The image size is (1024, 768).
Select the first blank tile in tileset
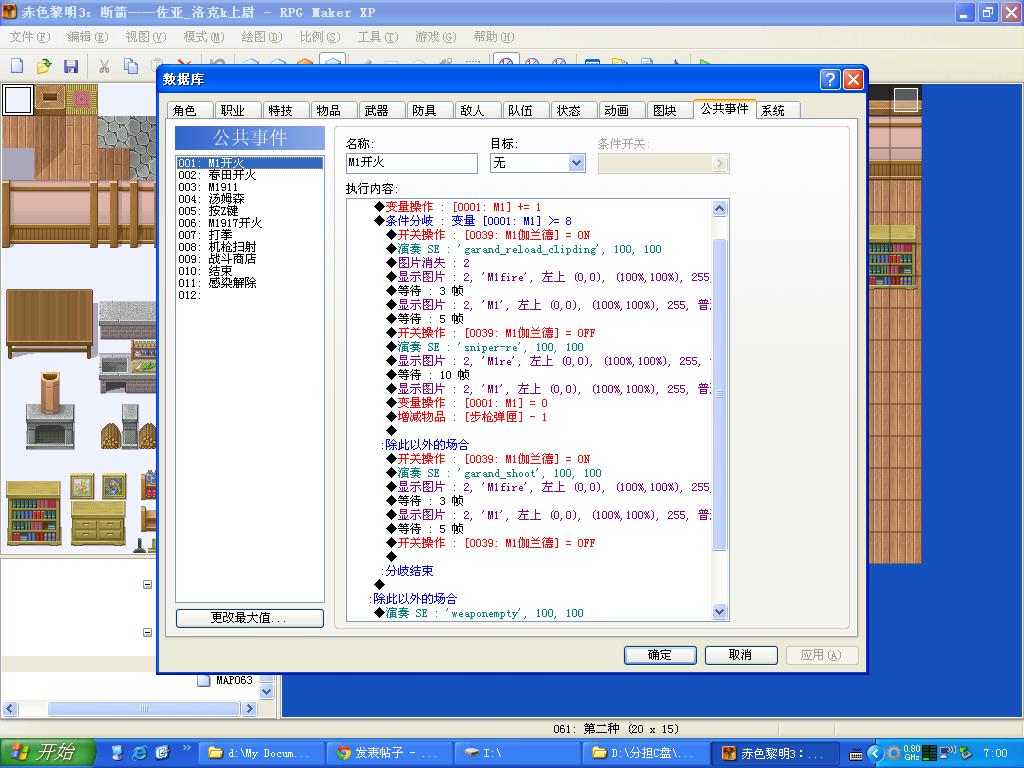[18, 100]
